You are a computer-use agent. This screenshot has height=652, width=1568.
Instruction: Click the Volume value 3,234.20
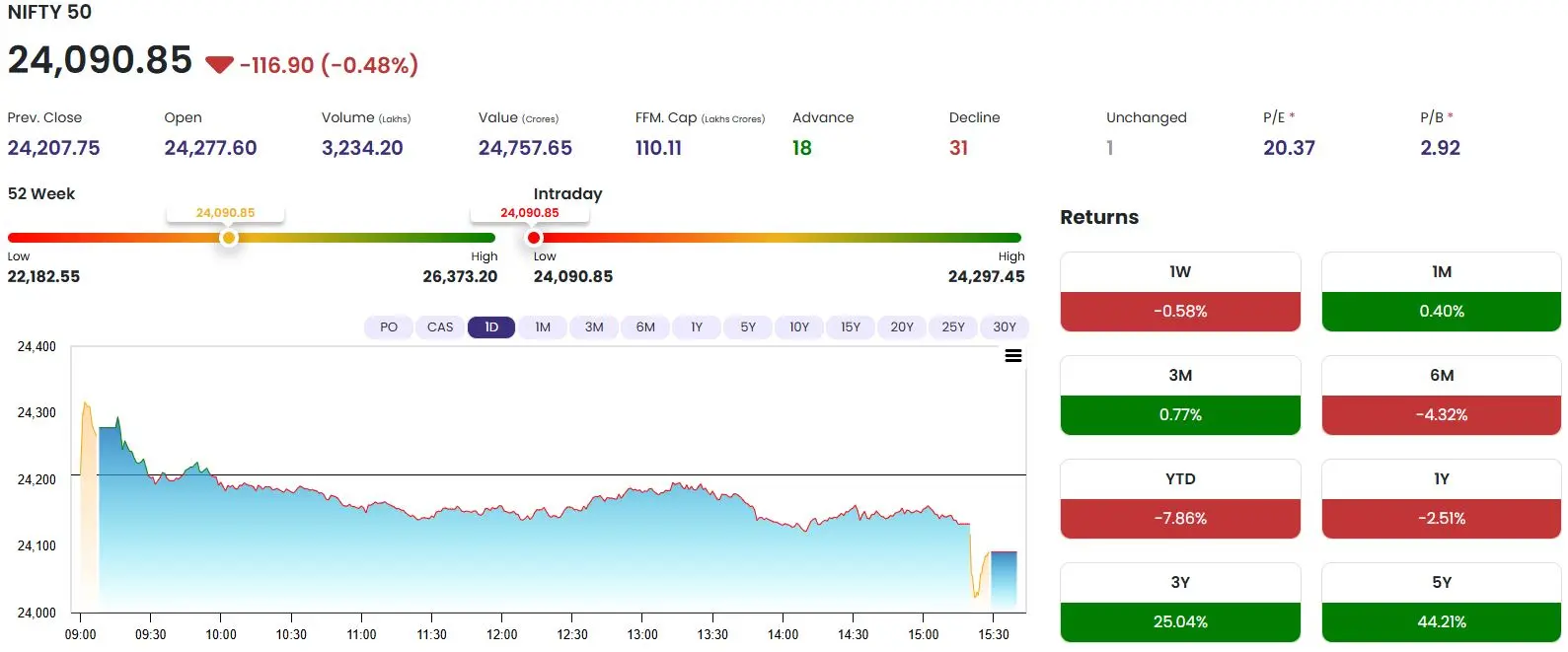pyautogui.click(x=362, y=148)
